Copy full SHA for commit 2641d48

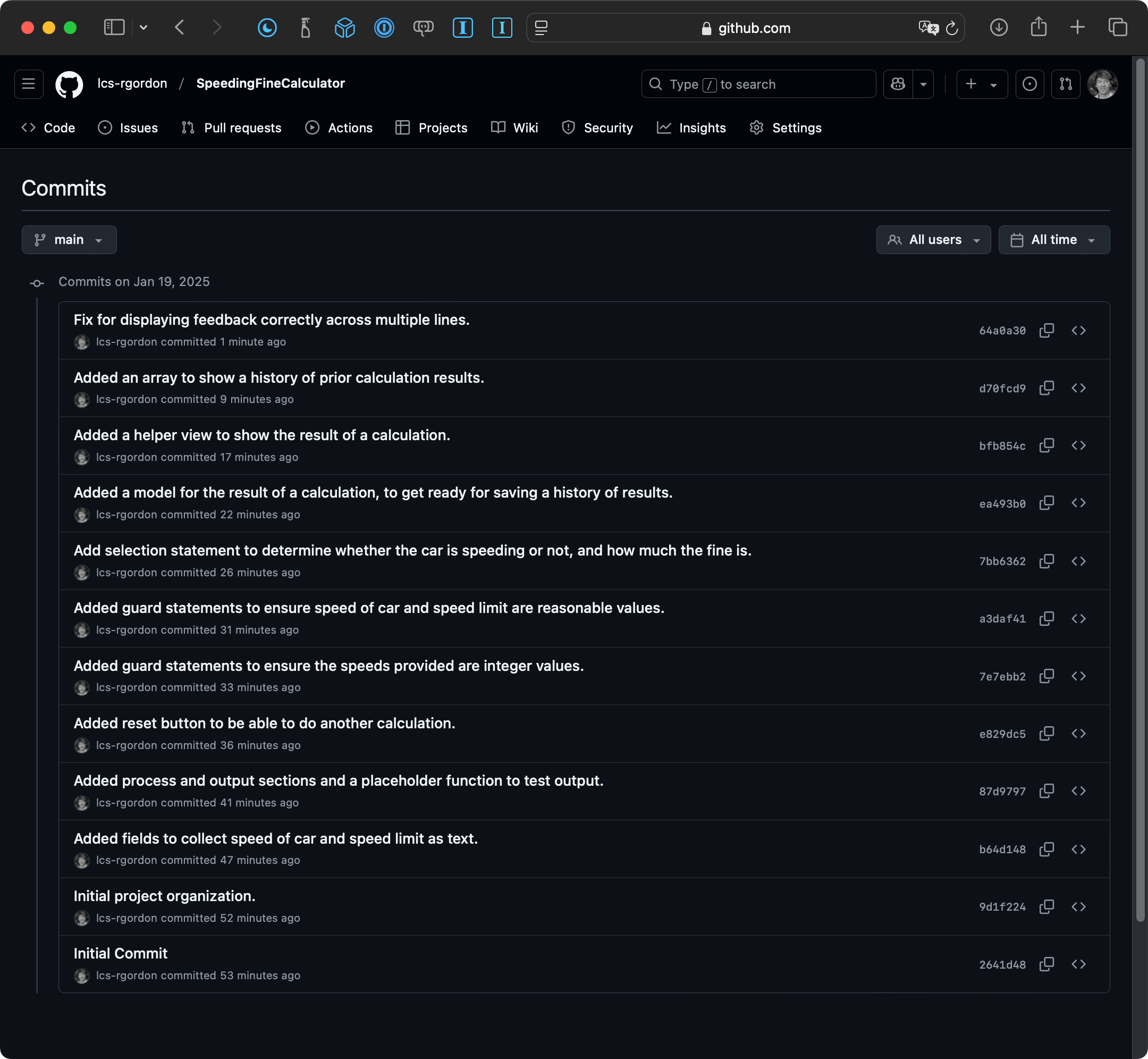point(1046,964)
